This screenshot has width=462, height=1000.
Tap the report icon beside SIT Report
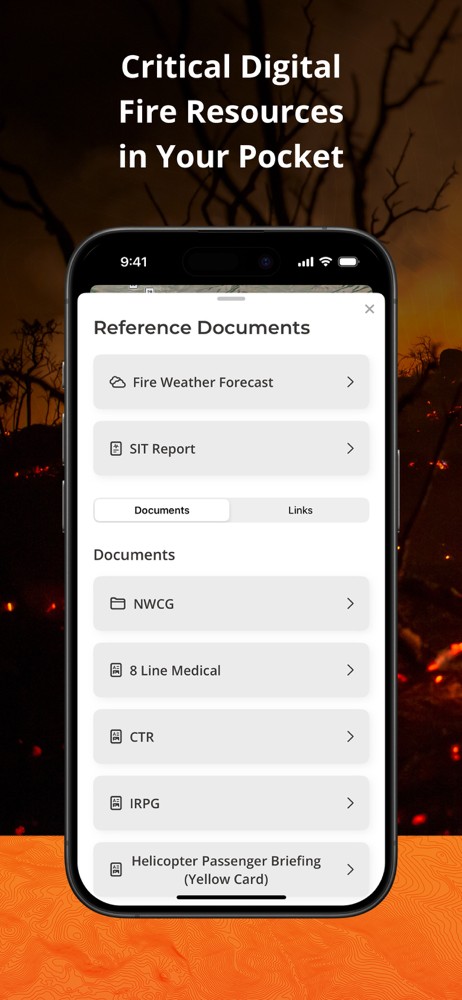pyautogui.click(x=116, y=448)
